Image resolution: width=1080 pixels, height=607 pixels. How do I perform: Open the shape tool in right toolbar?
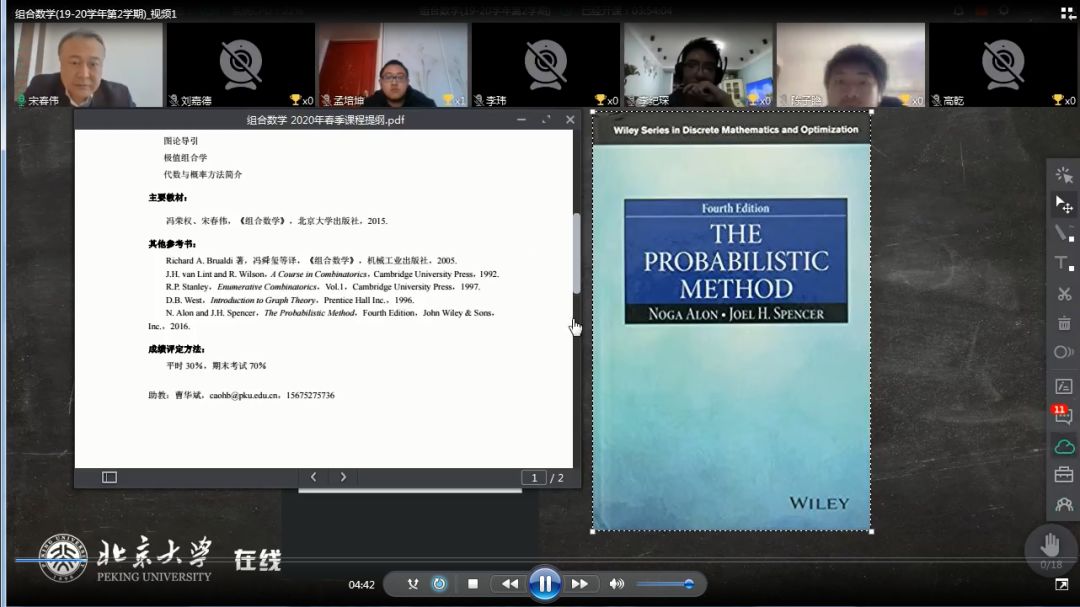[1064, 353]
